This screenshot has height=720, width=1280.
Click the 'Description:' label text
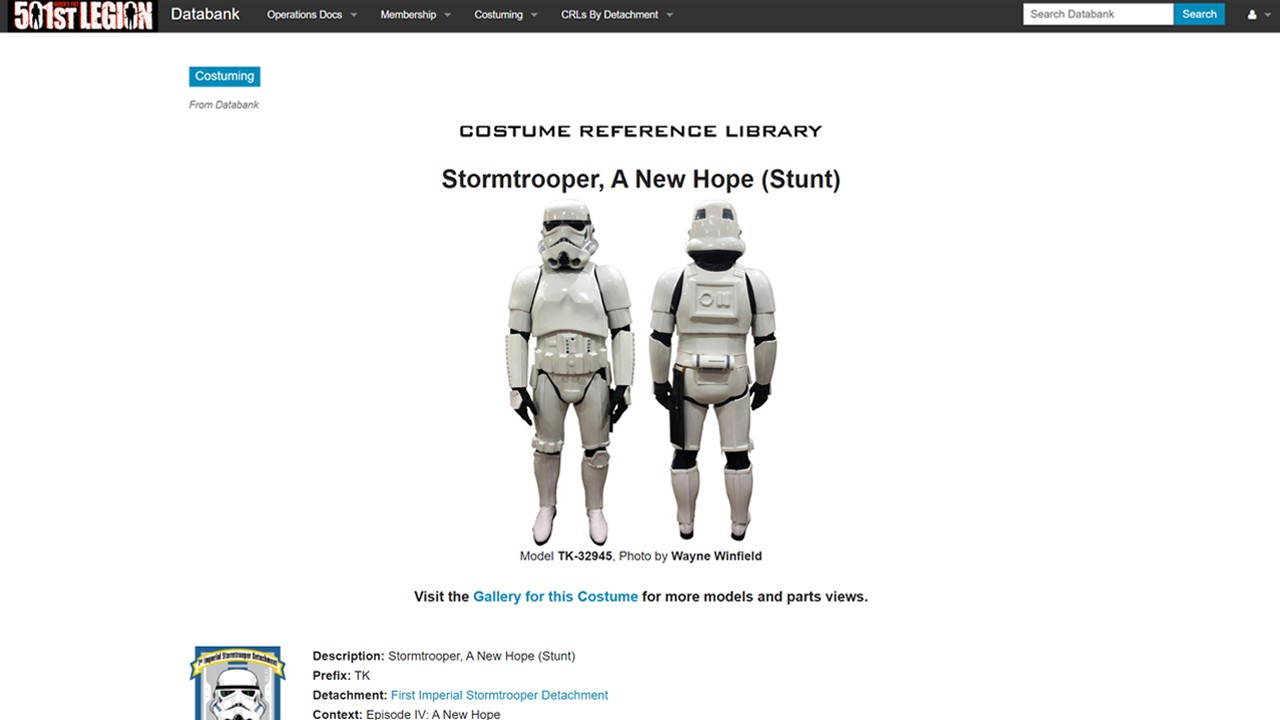[x=348, y=656]
